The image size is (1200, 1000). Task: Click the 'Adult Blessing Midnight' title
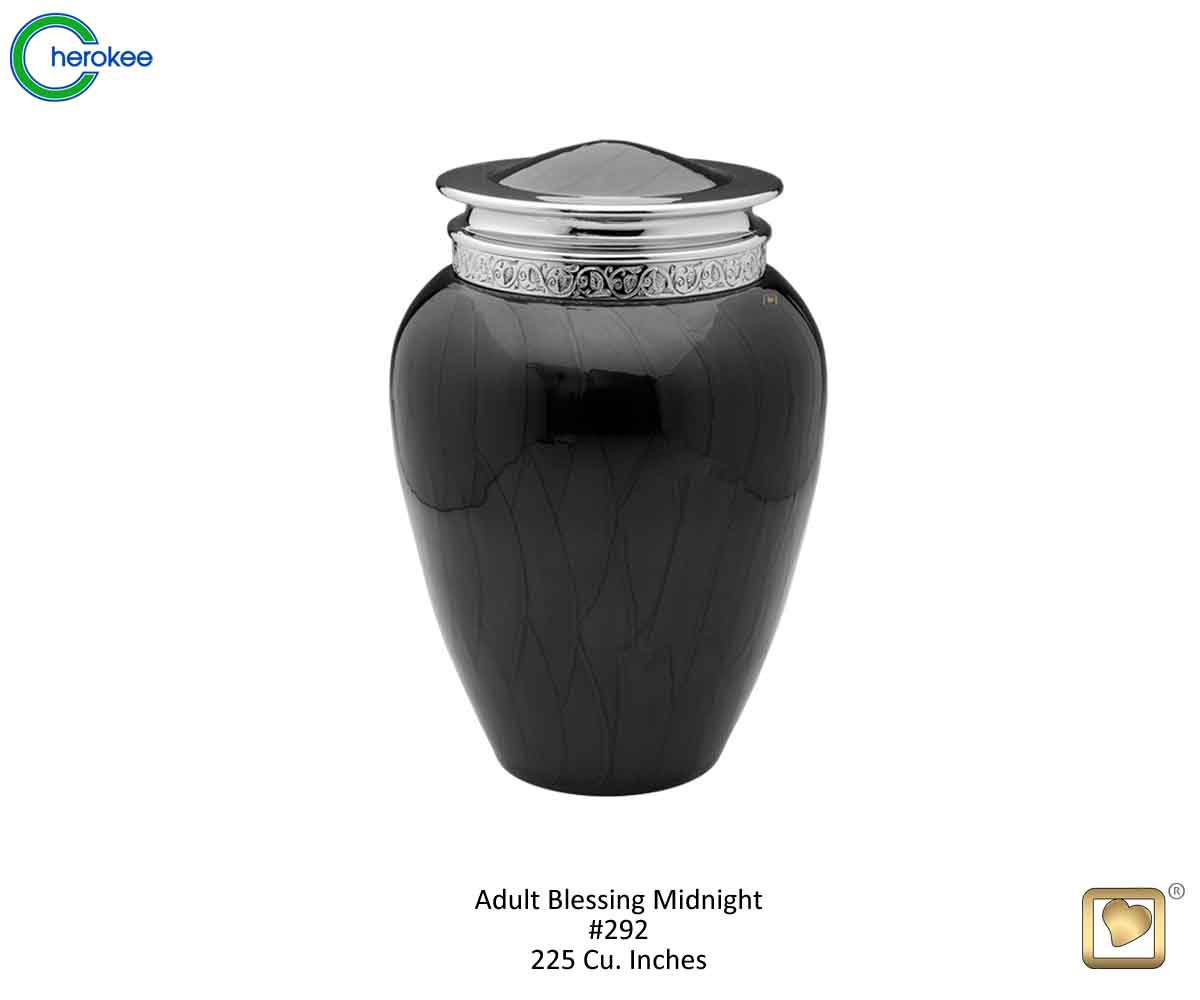coord(618,899)
